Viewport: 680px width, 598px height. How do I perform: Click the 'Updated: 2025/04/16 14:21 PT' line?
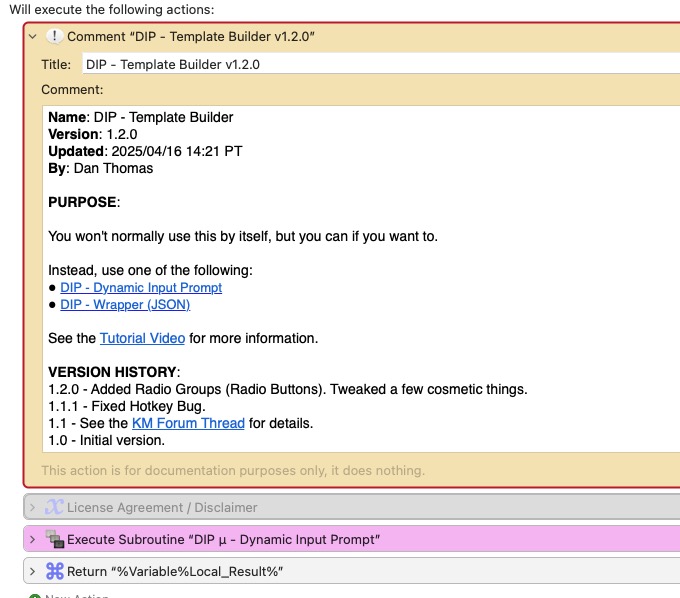coord(145,151)
